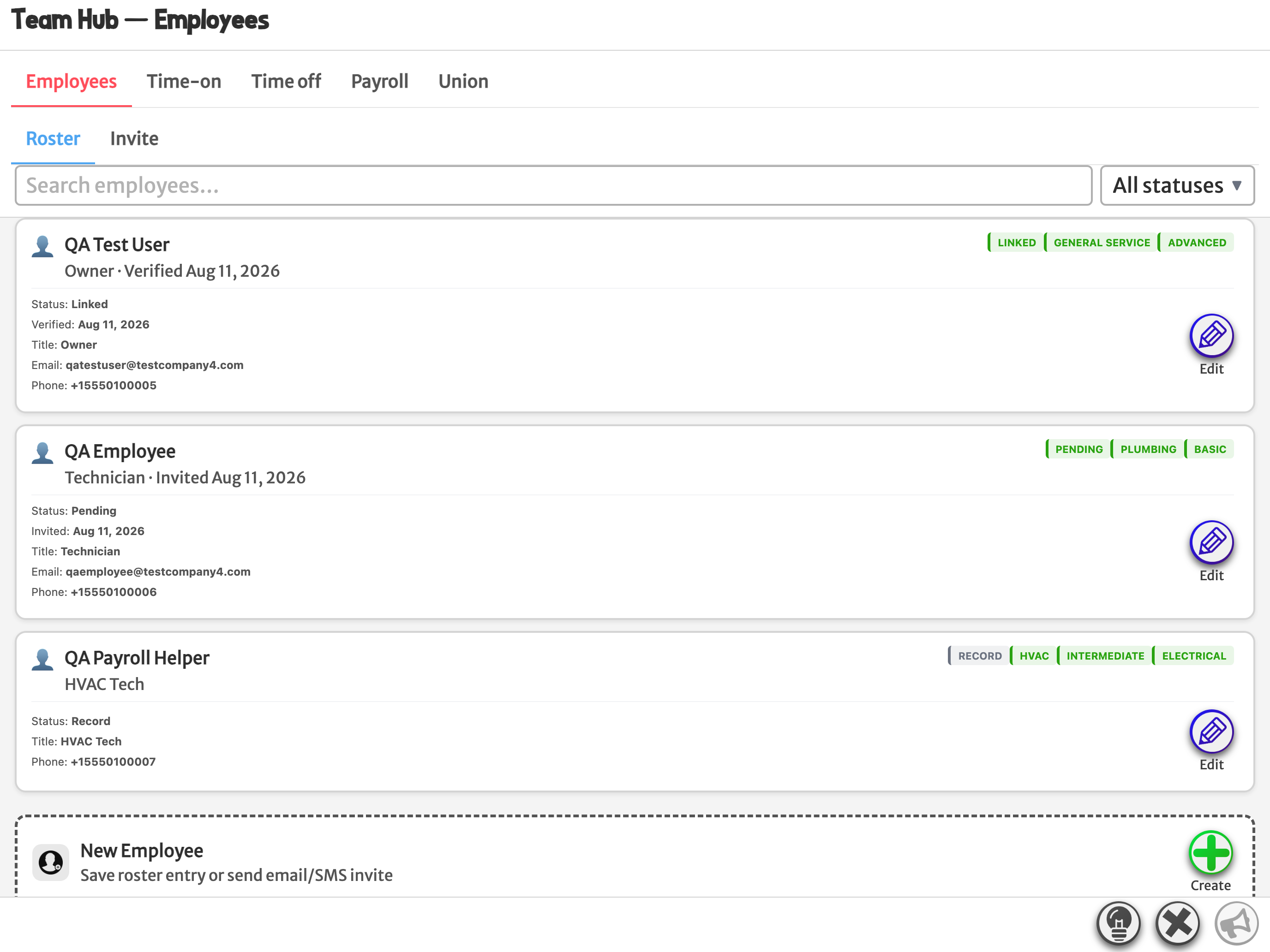The image size is (1270, 952).
Task: Click the New Employee profile icon
Action: pyautogui.click(x=50, y=862)
